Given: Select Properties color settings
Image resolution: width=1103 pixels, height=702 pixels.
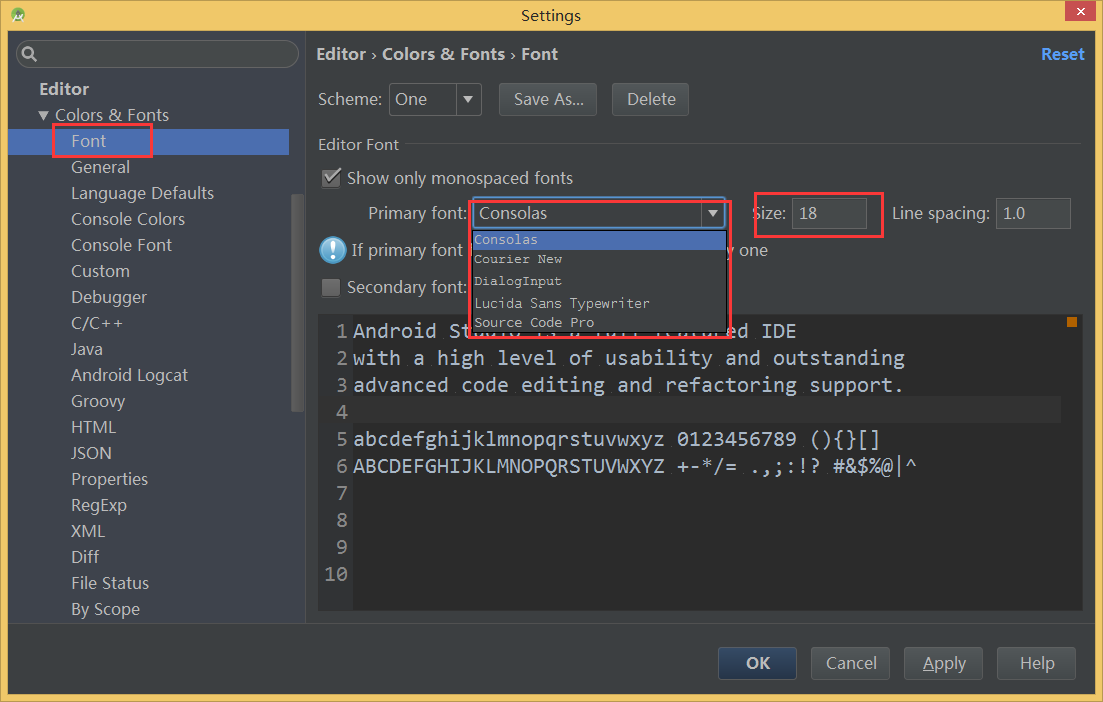Looking at the screenshot, I should pos(109,480).
